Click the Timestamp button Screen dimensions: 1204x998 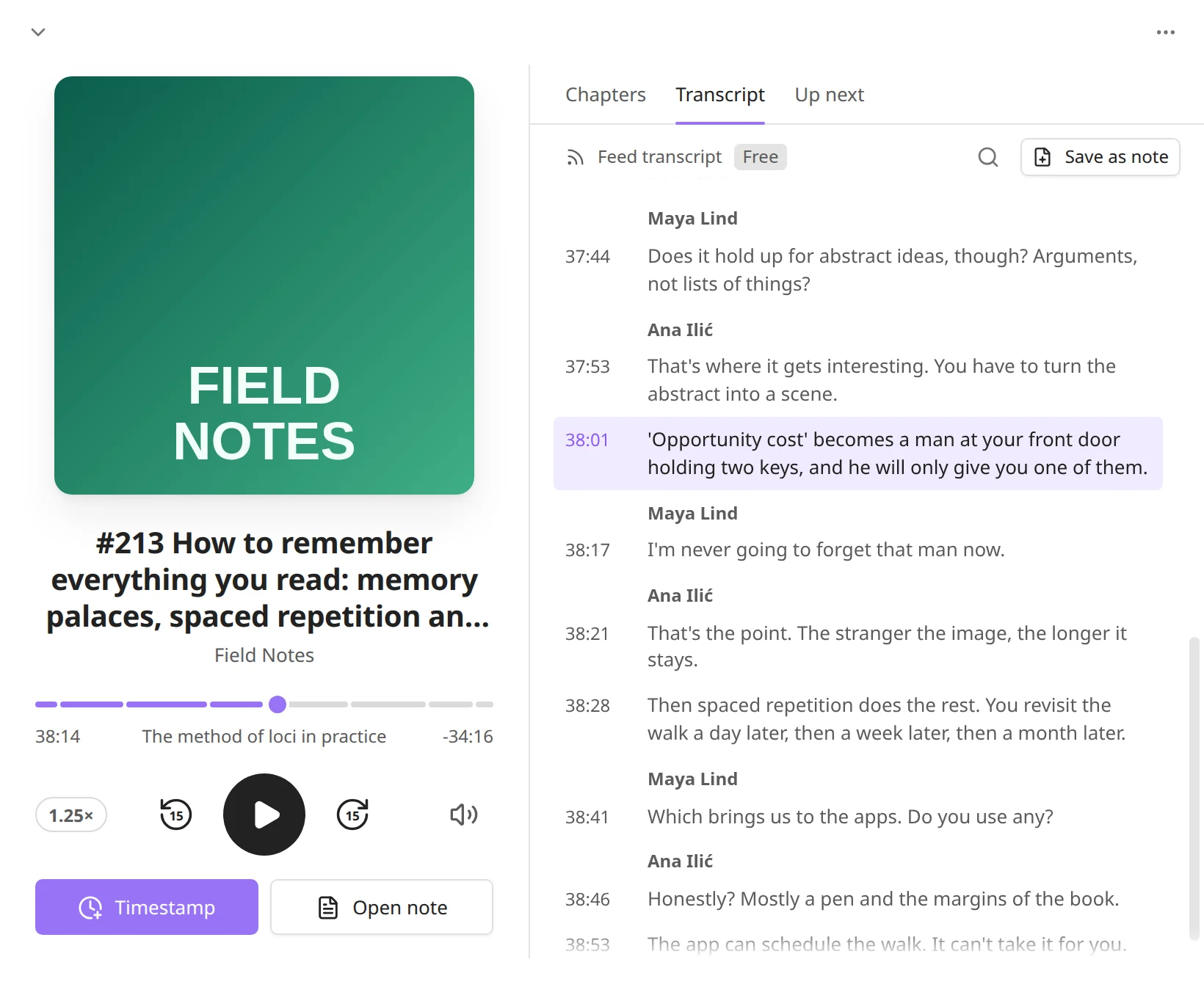[x=147, y=907]
